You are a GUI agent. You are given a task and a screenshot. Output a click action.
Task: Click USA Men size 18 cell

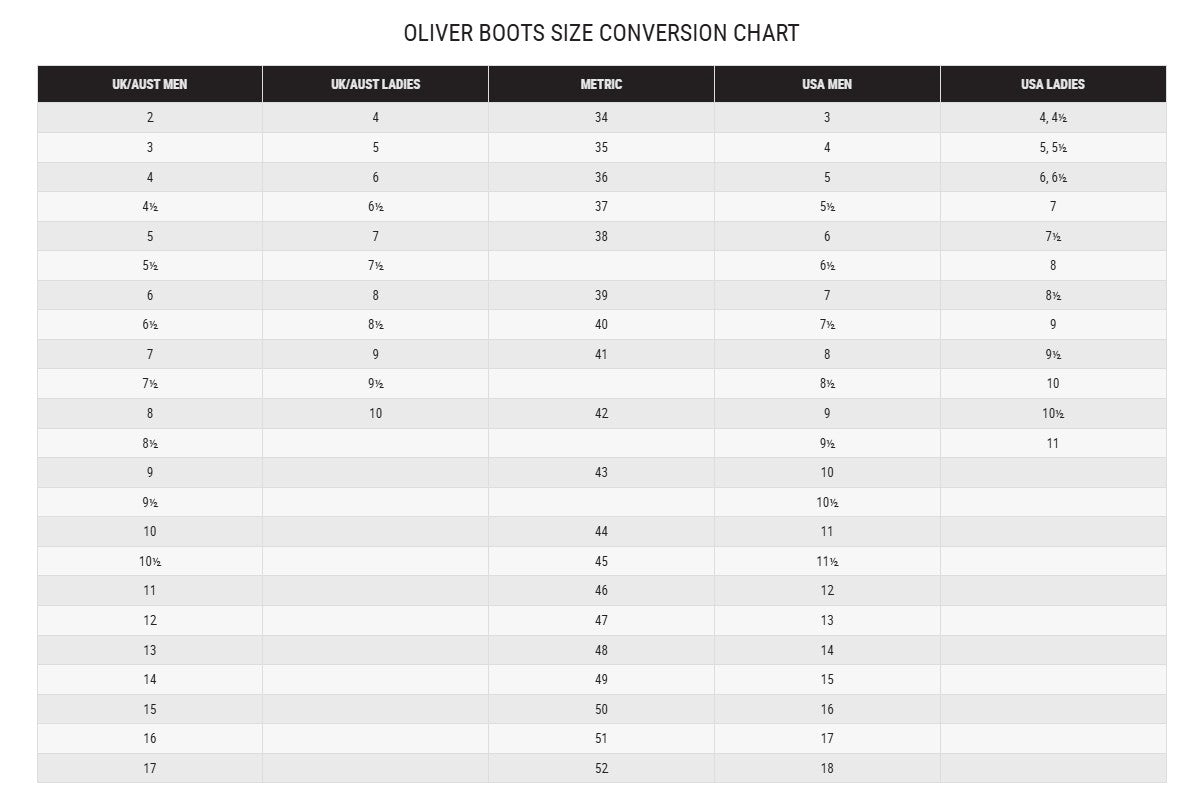[827, 768]
